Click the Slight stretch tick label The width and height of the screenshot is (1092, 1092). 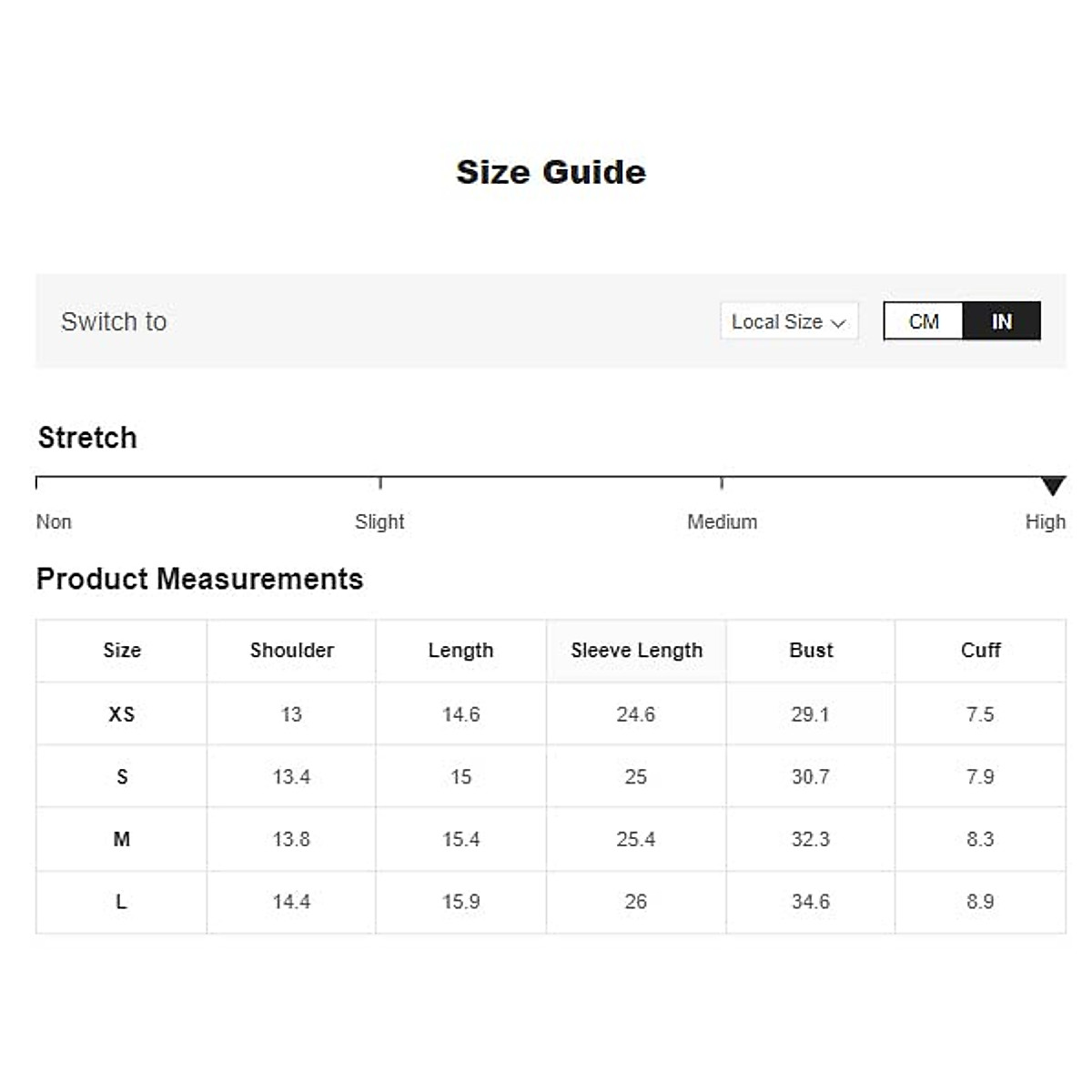click(379, 521)
